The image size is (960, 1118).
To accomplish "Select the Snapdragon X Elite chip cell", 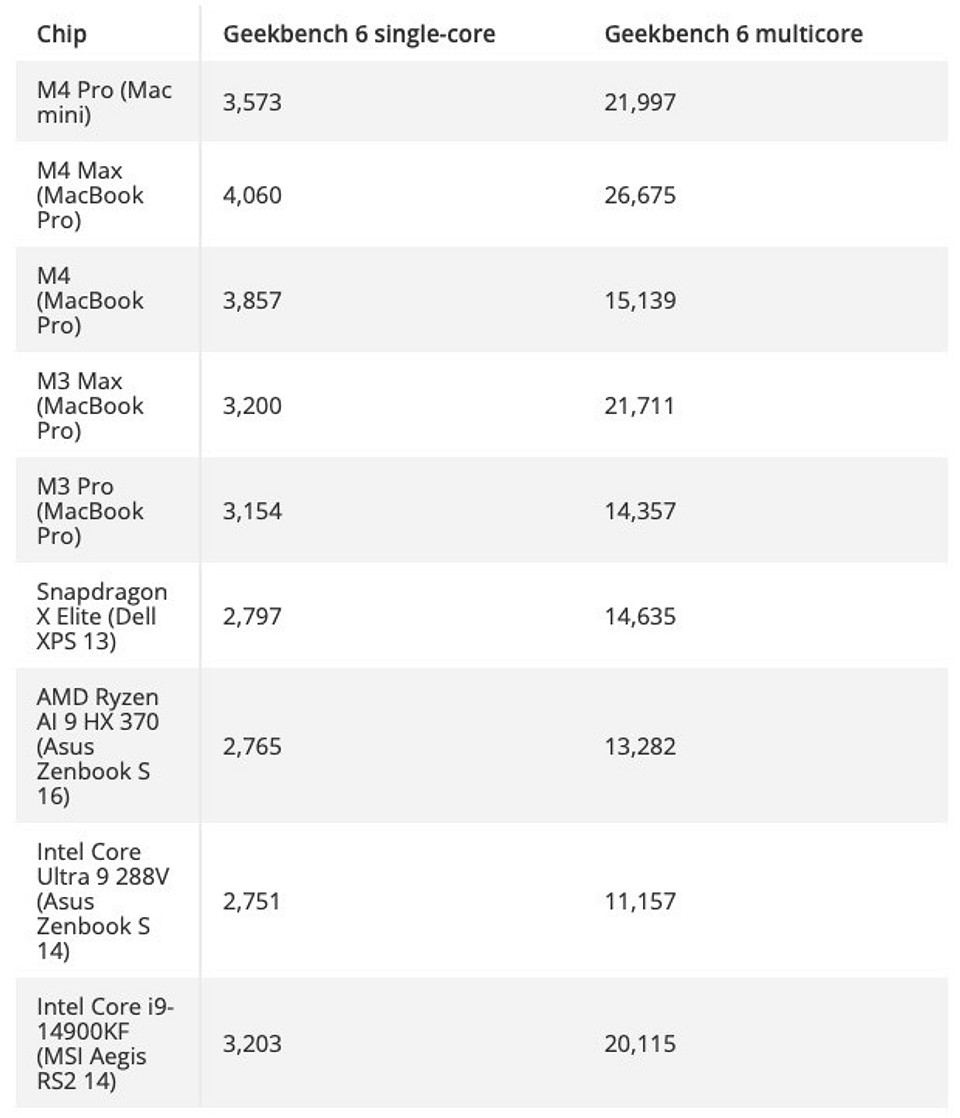I will coord(102,616).
